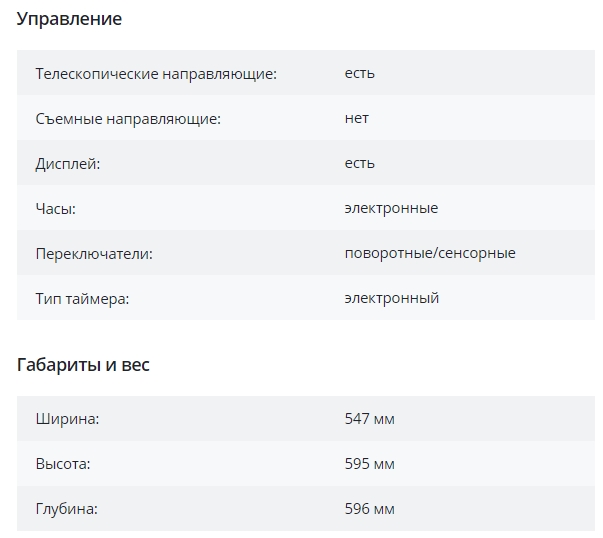Click the "Телескопические направляющие:" label
This screenshot has width=603, height=538.
pyautogui.click(x=156, y=73)
